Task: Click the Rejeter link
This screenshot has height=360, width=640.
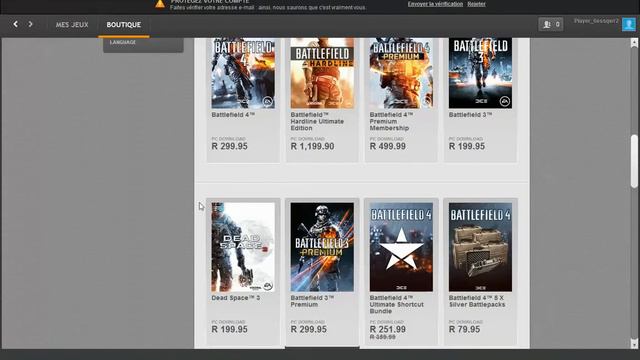Action: (476, 4)
